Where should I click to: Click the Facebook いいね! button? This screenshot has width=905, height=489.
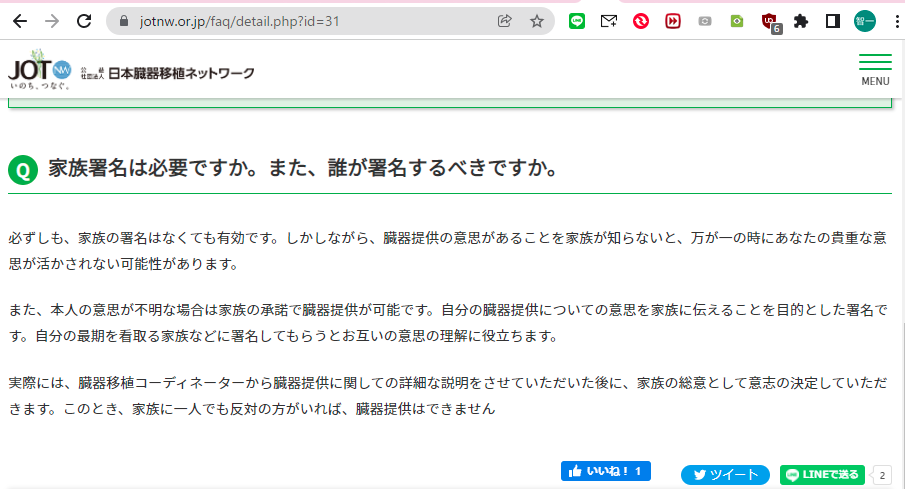pyautogui.click(x=606, y=471)
